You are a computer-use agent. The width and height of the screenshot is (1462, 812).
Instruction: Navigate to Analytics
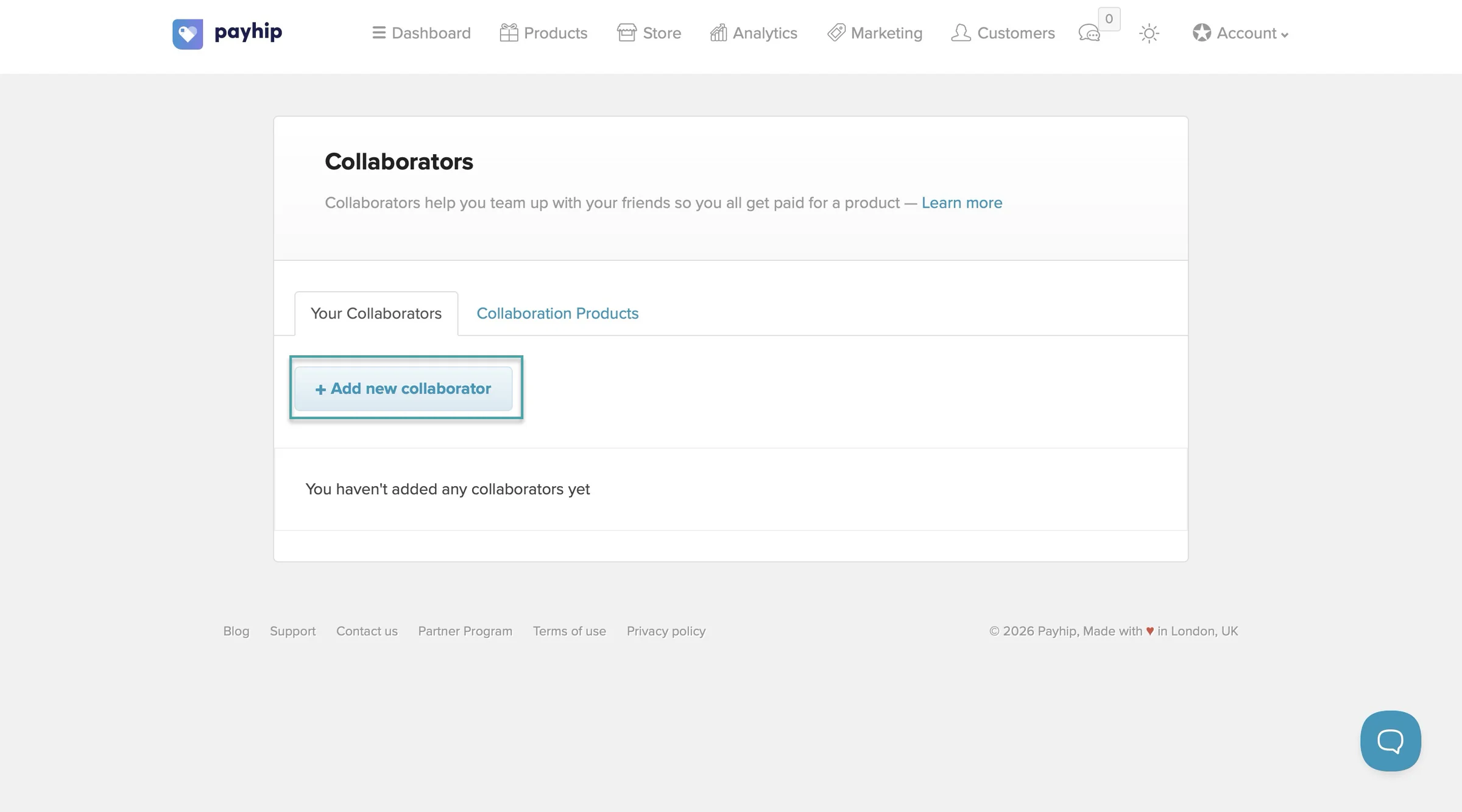(x=754, y=33)
